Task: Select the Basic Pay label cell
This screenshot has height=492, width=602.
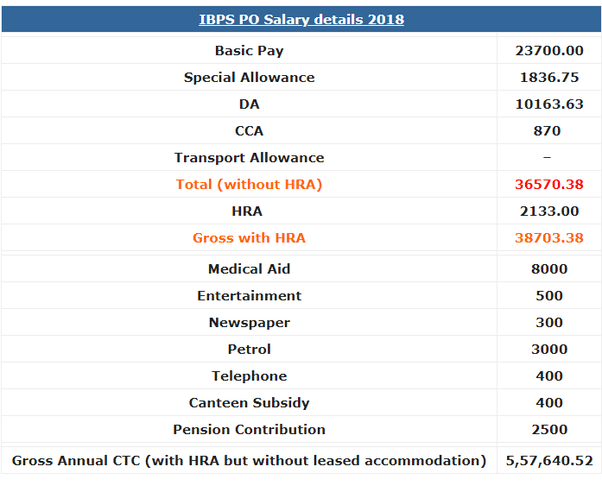Action: (249, 51)
